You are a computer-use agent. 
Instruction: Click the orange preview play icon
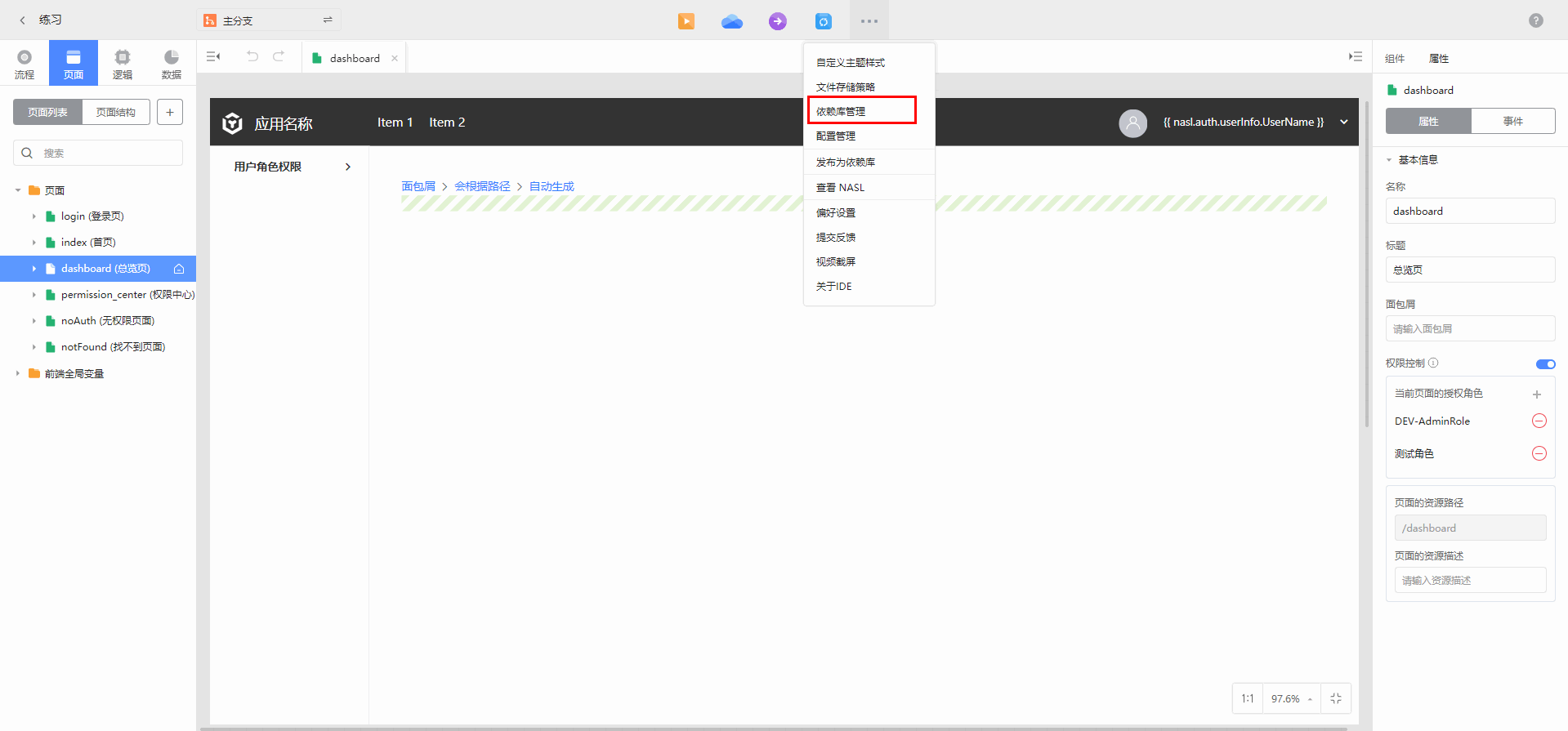coord(686,21)
